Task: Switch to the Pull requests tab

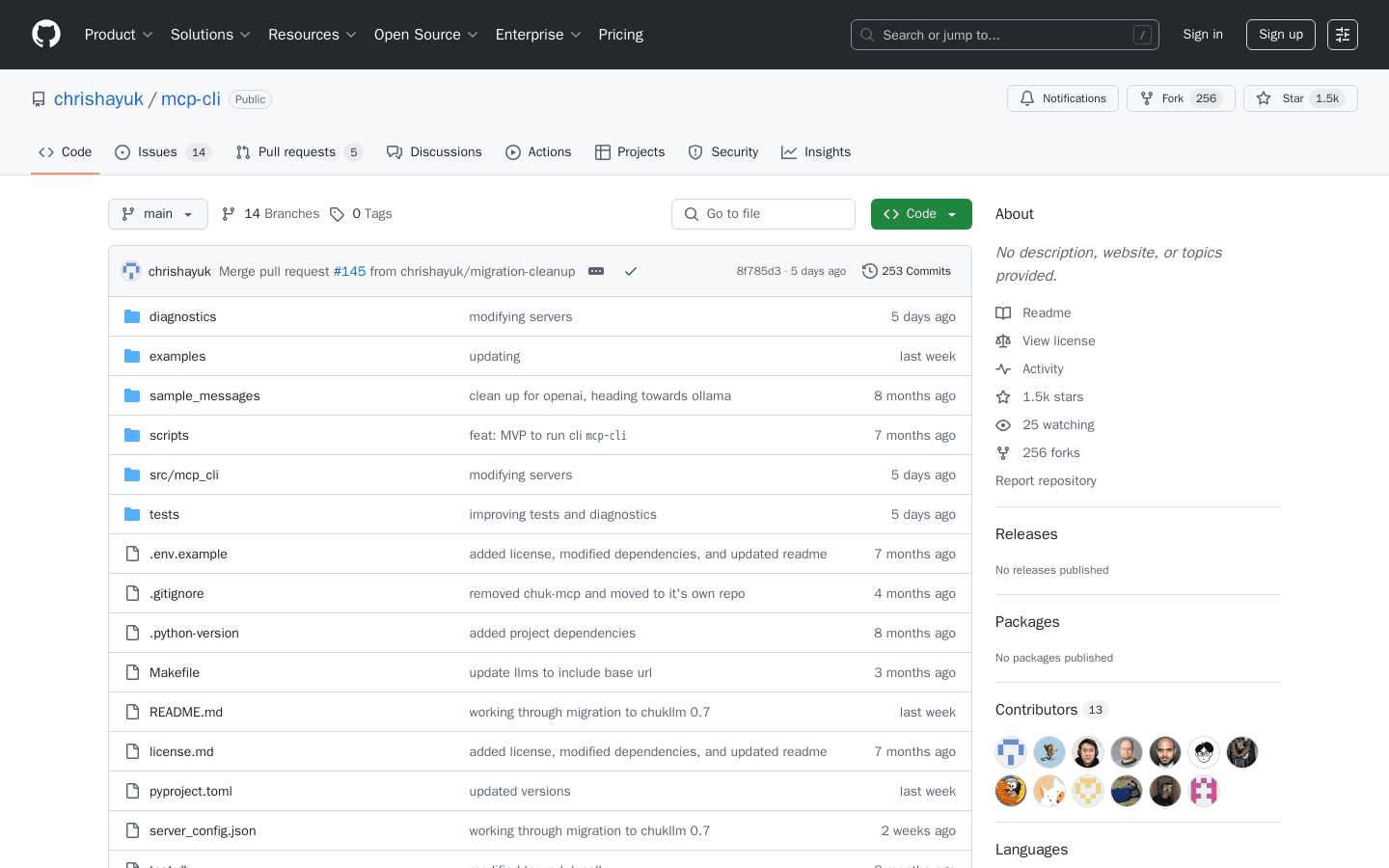Action: (298, 151)
